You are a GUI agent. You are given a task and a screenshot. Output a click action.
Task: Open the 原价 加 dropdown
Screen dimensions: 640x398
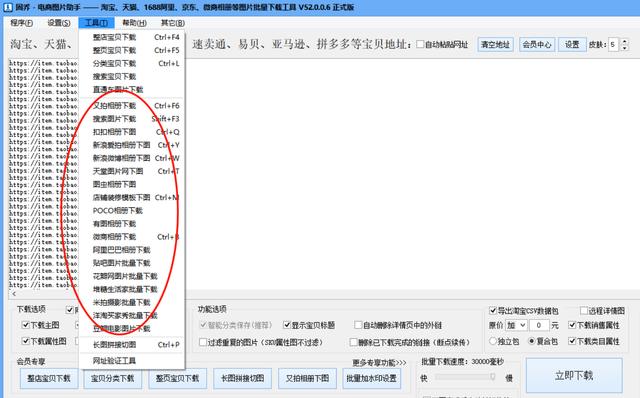pos(516,325)
